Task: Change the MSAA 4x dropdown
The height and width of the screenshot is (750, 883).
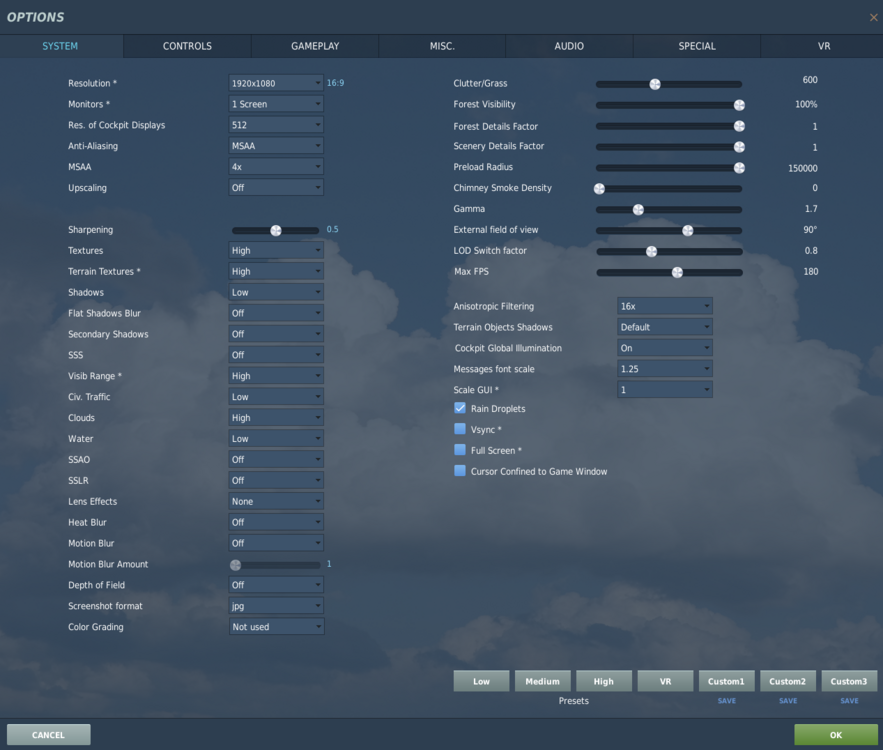Action: pos(276,167)
